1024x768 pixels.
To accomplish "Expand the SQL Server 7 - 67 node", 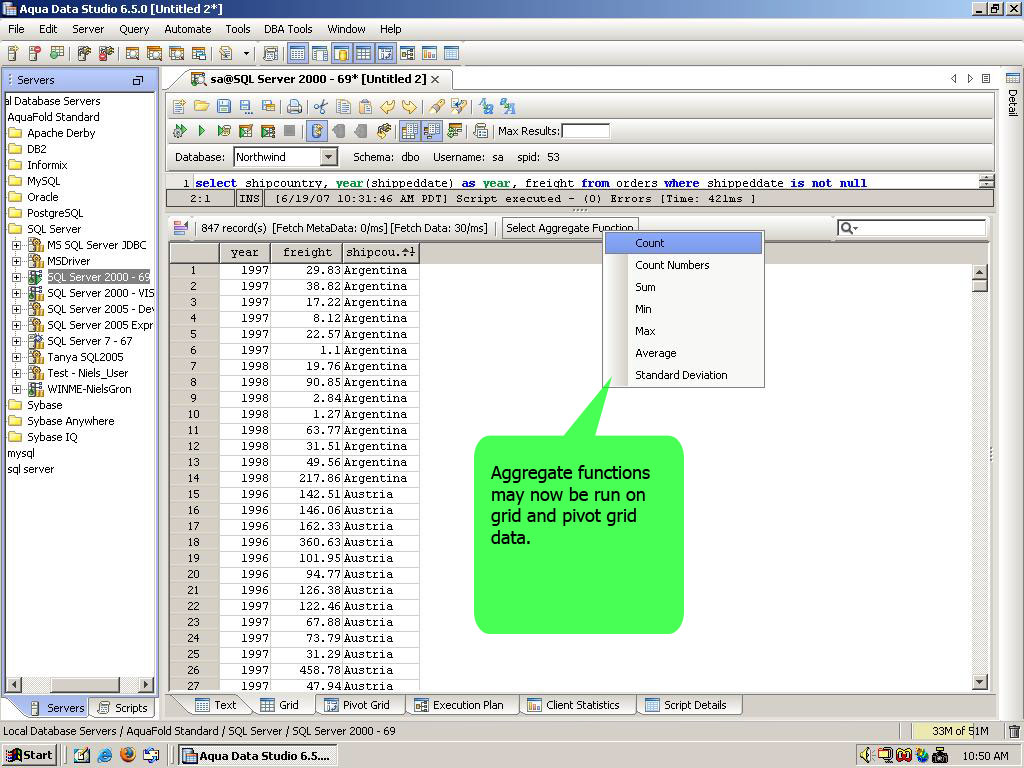I will 16,342.
